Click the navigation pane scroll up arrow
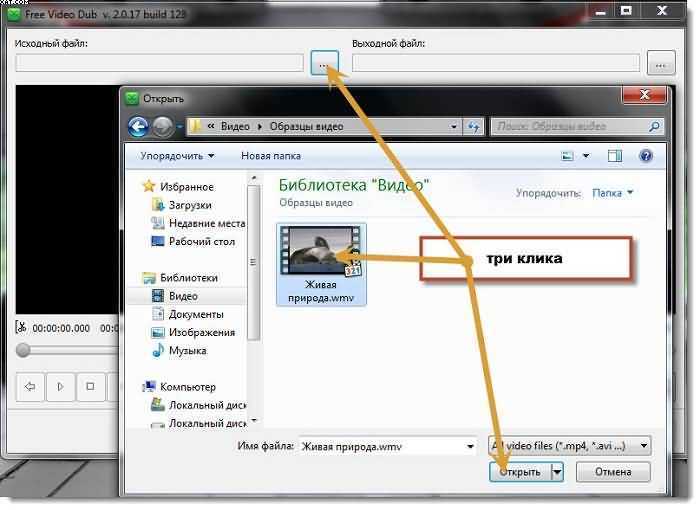Image resolution: width=700 pixels, height=510 pixels. 253,178
